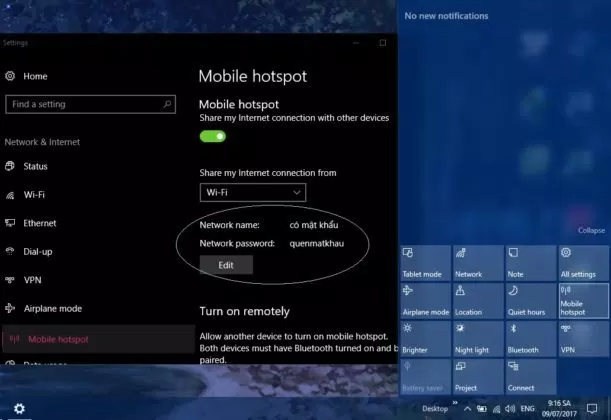Click the Airplane icon in sidebar

coord(10,308)
